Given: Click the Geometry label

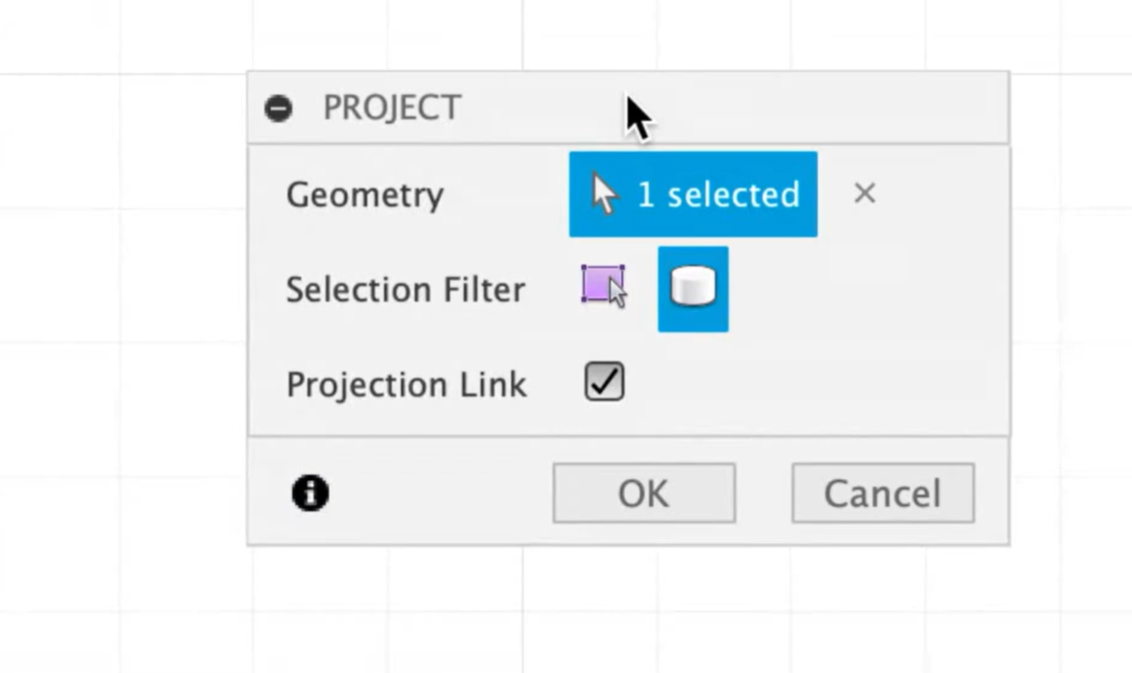Looking at the screenshot, I should pyautogui.click(x=365, y=195).
